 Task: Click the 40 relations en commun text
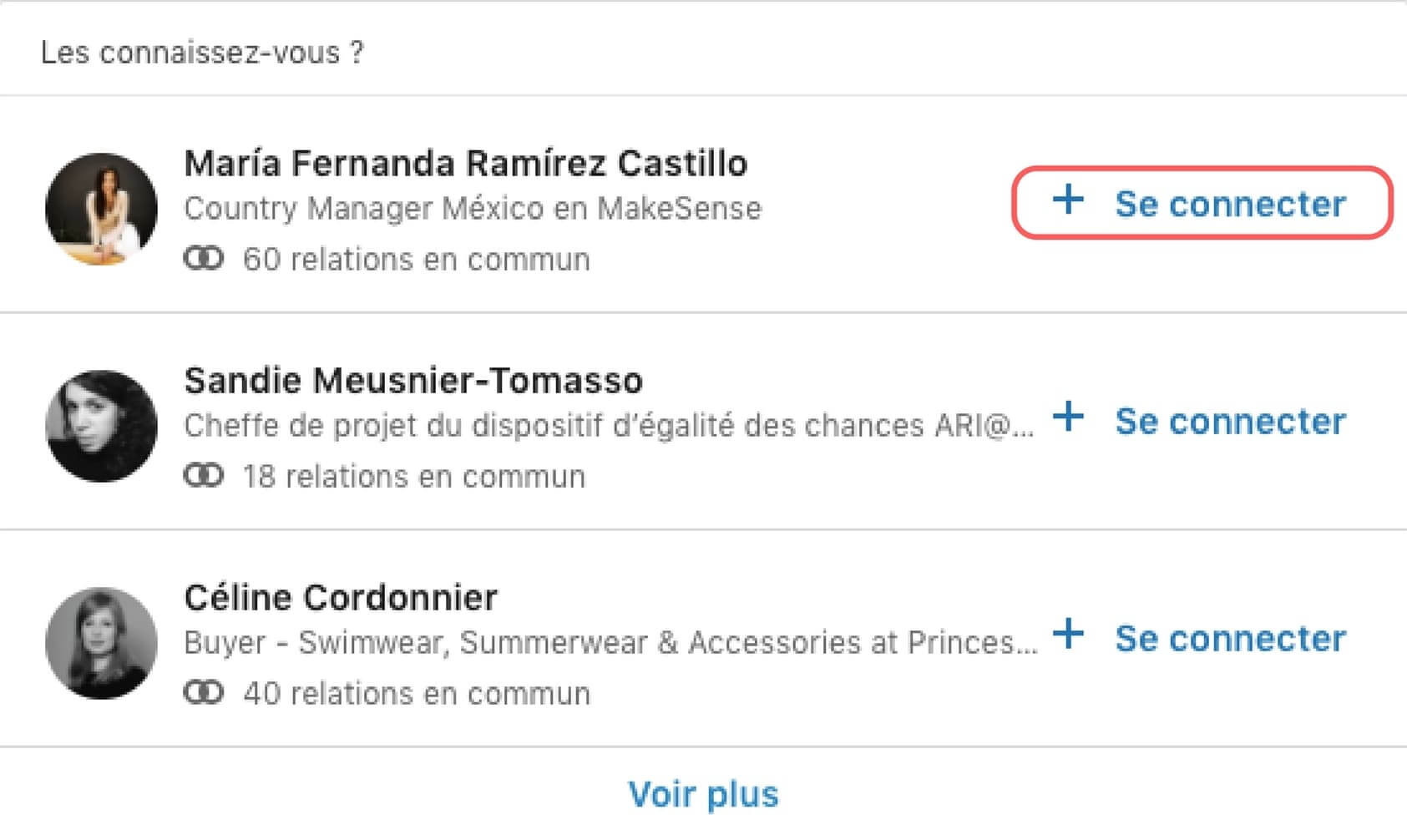418,692
